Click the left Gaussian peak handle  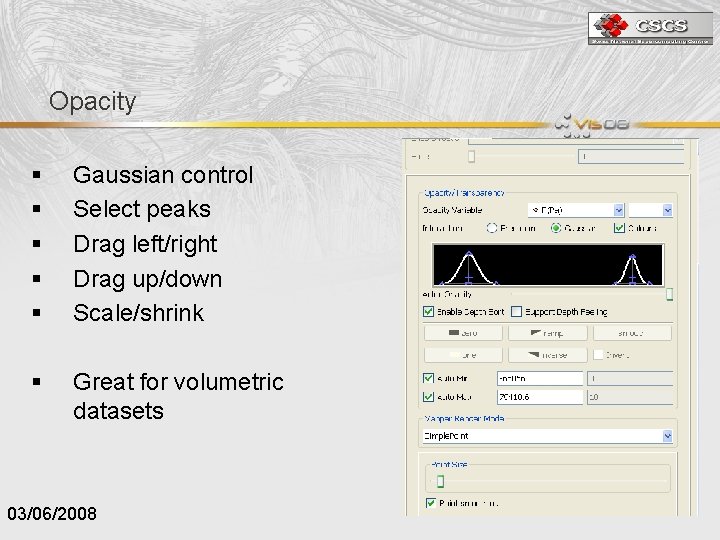click(x=468, y=253)
